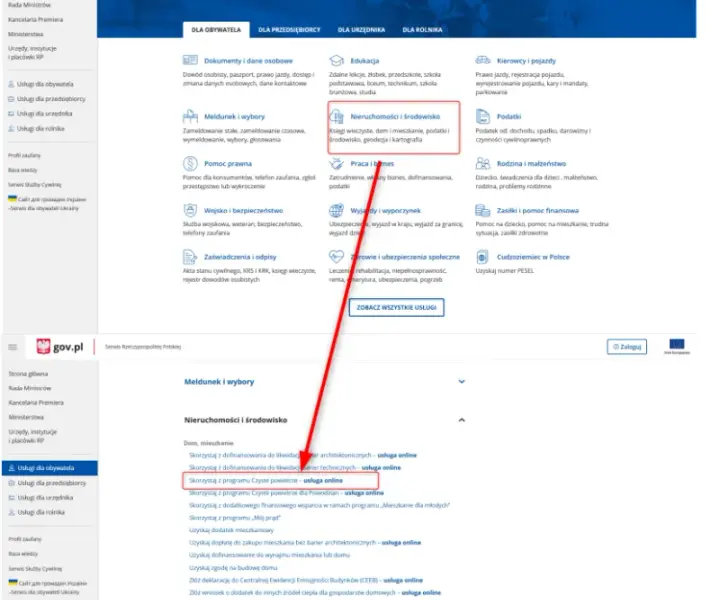Screen dimensions: 720x600
Task: Open Skorzystaj z programu Mój prąd link
Action: (235, 518)
